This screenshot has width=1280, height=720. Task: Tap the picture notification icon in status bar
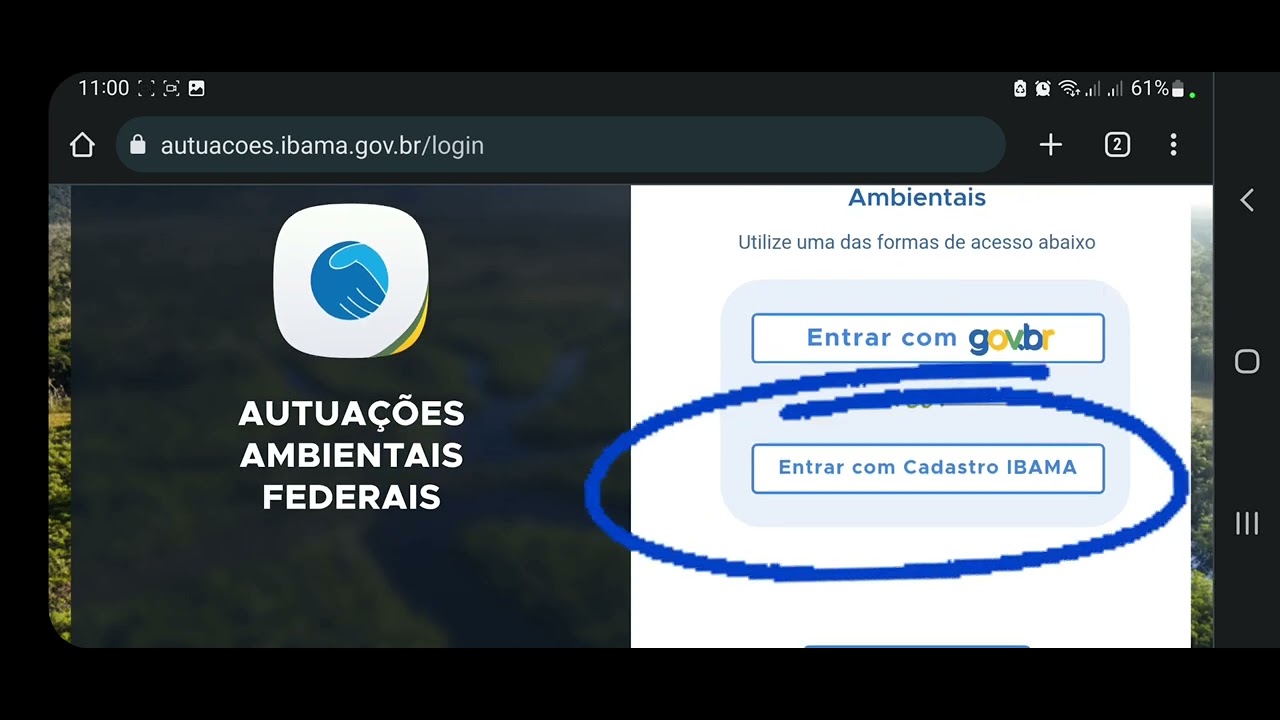pos(196,88)
